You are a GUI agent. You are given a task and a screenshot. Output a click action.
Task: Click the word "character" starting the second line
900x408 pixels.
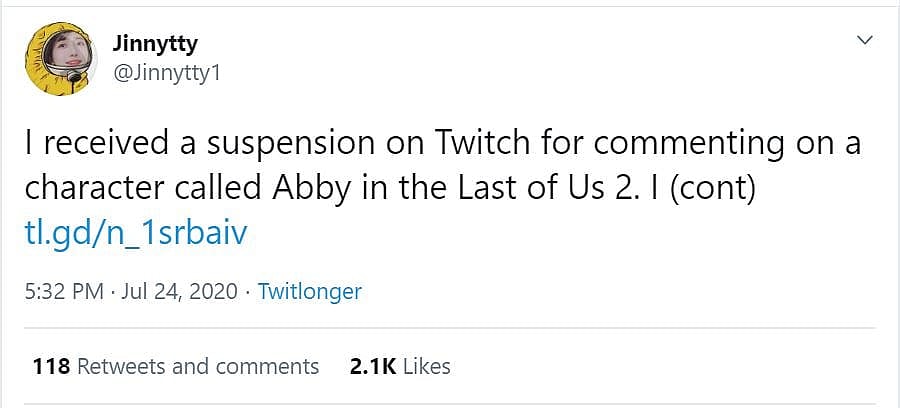(84, 188)
